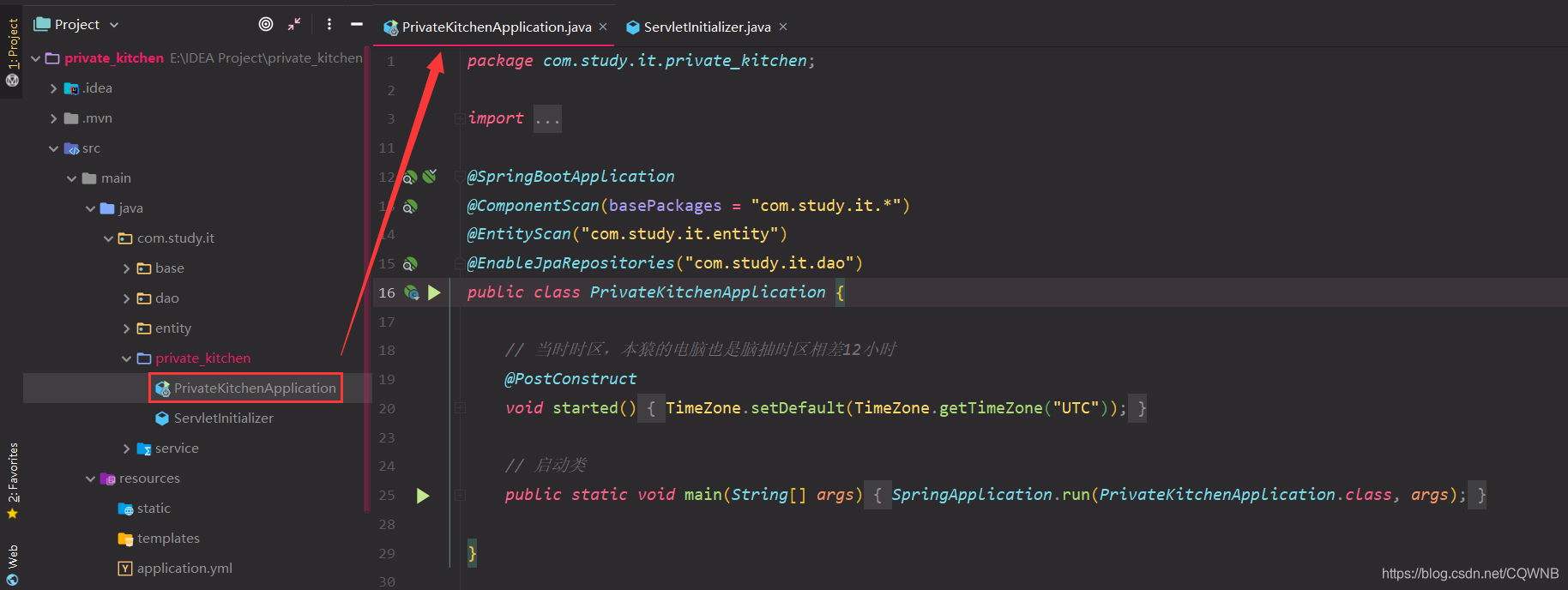Run the main method from line 25
1568x590 pixels.
coord(423,496)
